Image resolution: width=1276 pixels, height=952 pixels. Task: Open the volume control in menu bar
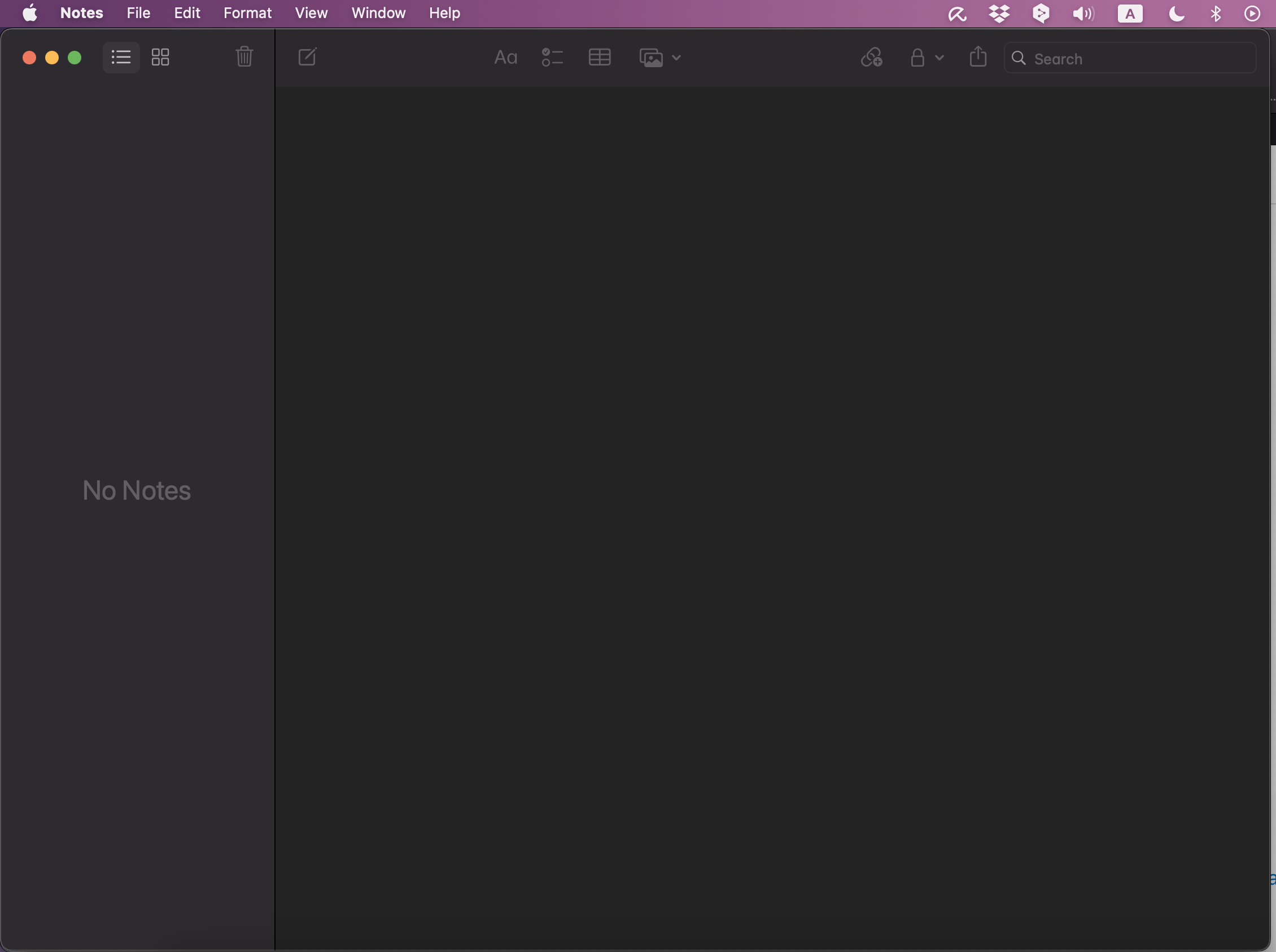[x=1082, y=13]
